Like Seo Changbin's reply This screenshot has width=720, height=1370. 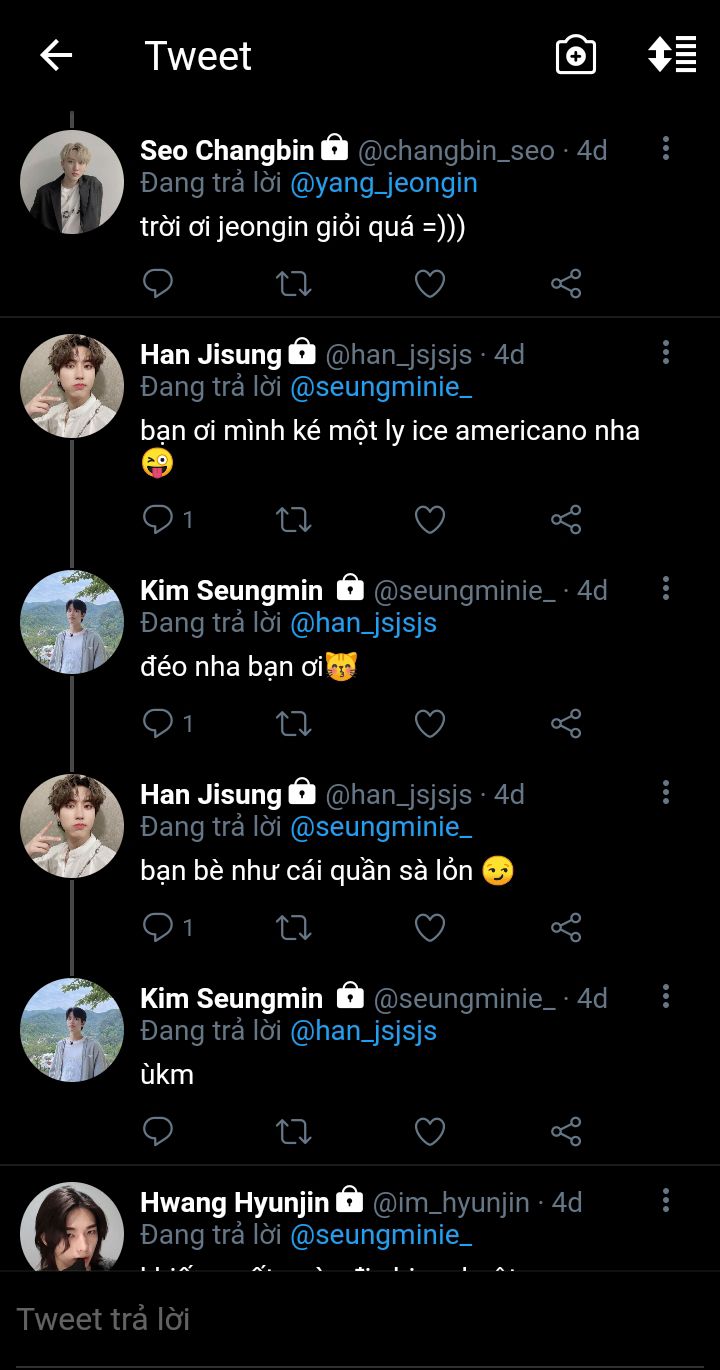click(x=430, y=285)
